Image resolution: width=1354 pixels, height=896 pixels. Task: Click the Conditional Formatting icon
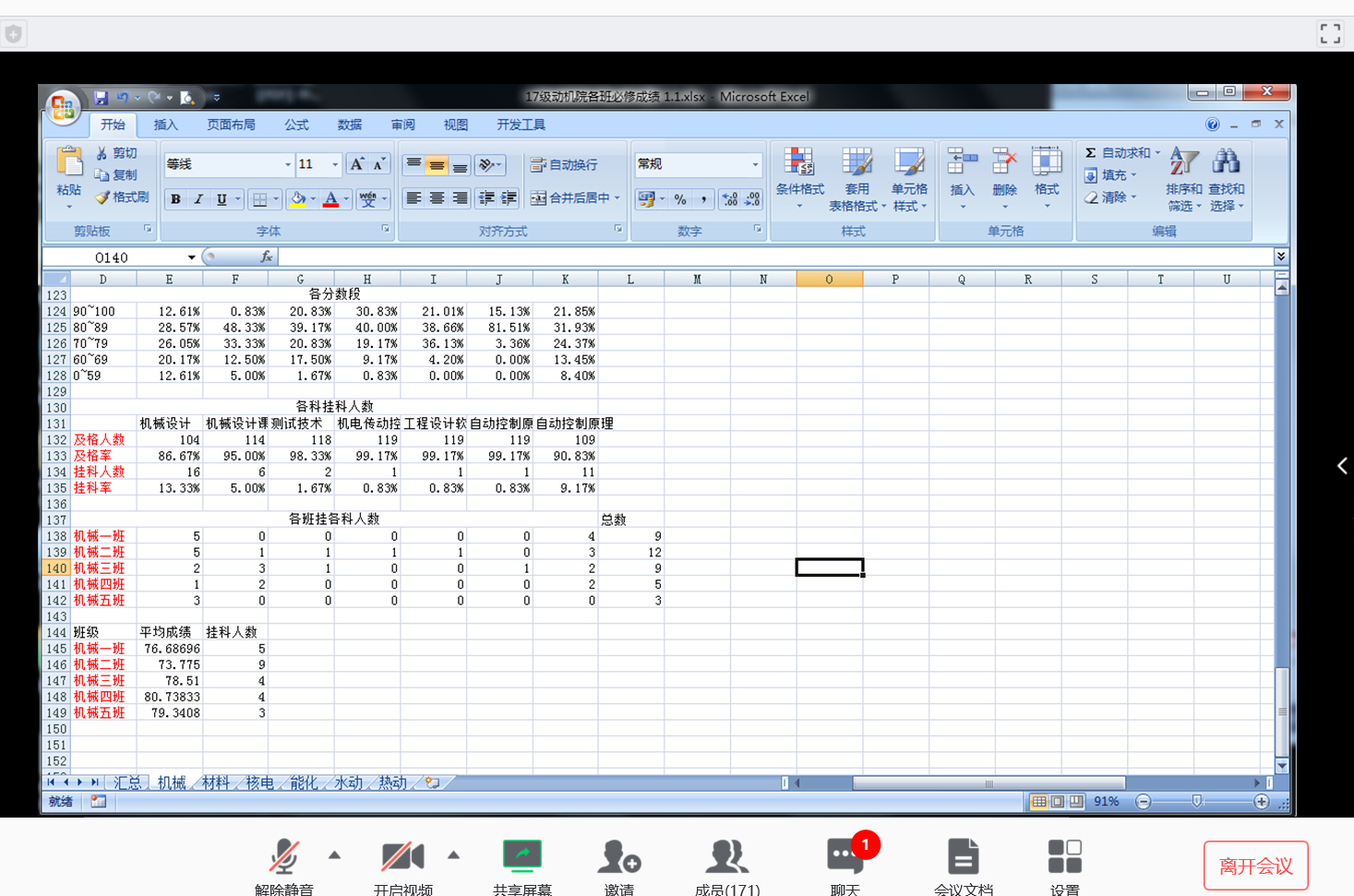pyautogui.click(x=798, y=163)
